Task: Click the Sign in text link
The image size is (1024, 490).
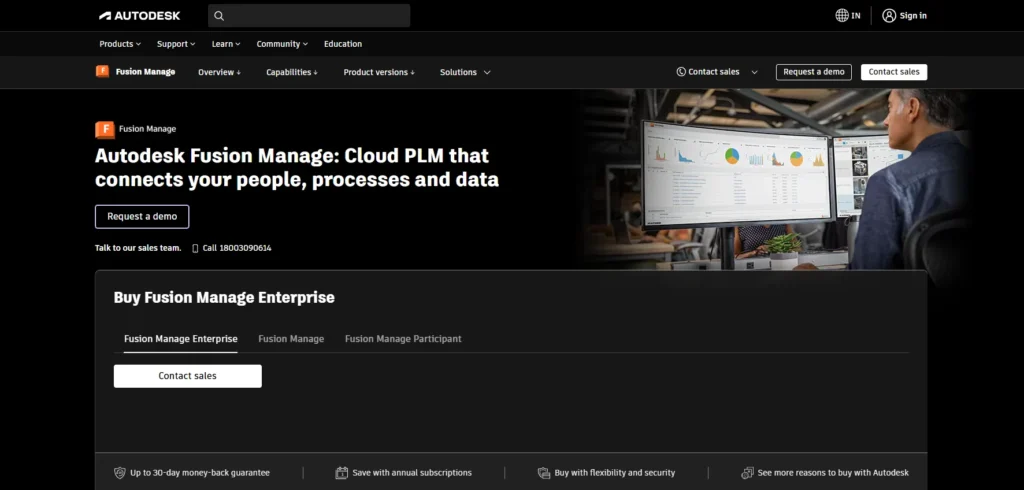Action: point(913,16)
